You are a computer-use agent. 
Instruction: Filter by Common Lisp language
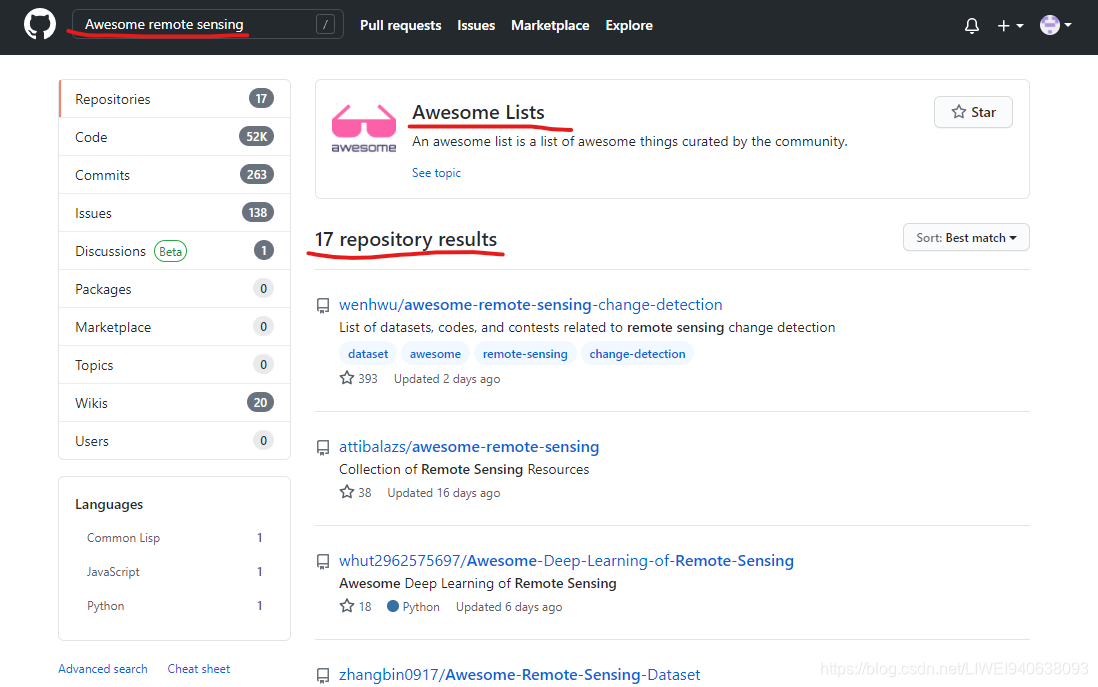[174, 538]
